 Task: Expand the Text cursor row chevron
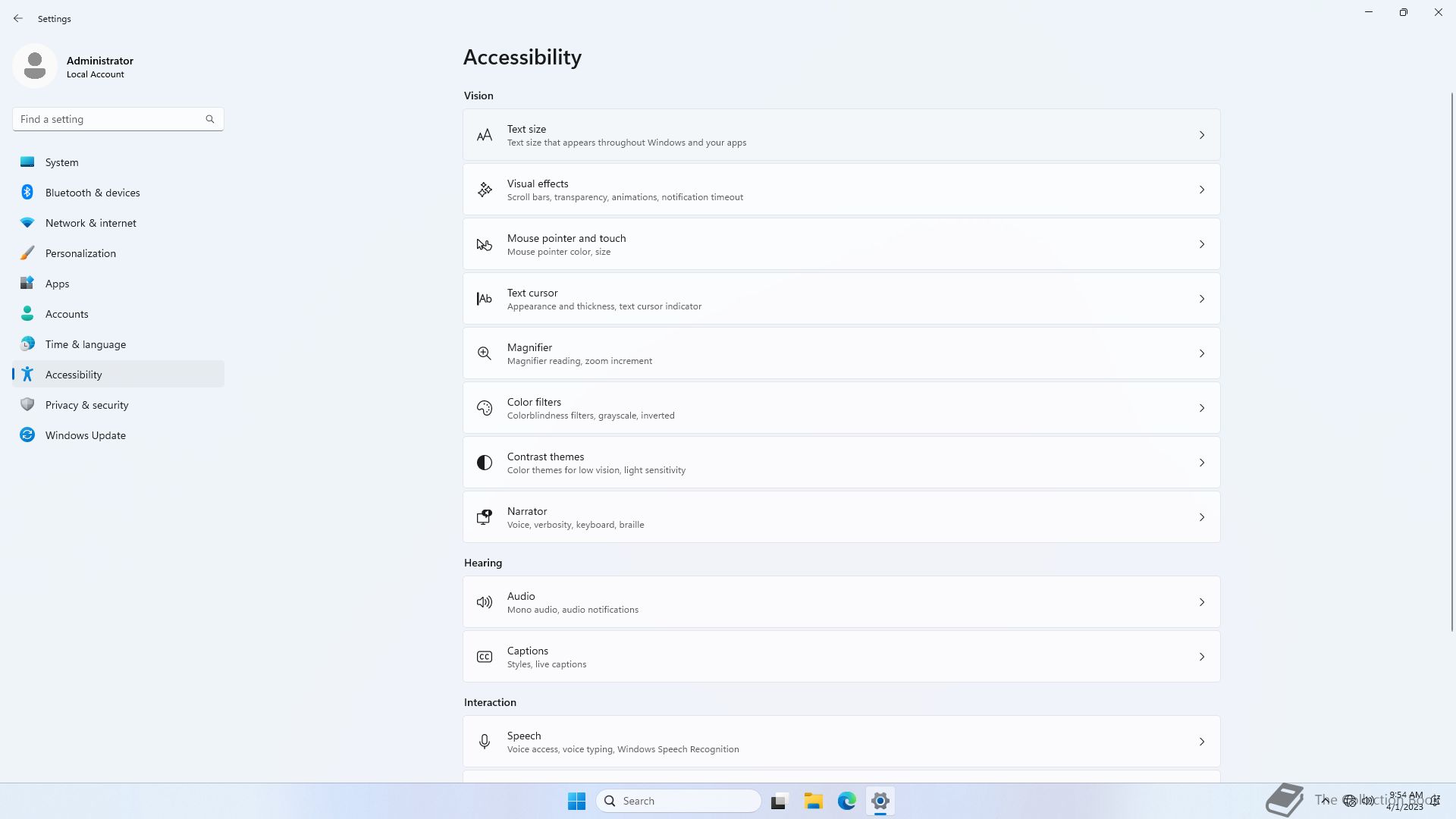1202,299
